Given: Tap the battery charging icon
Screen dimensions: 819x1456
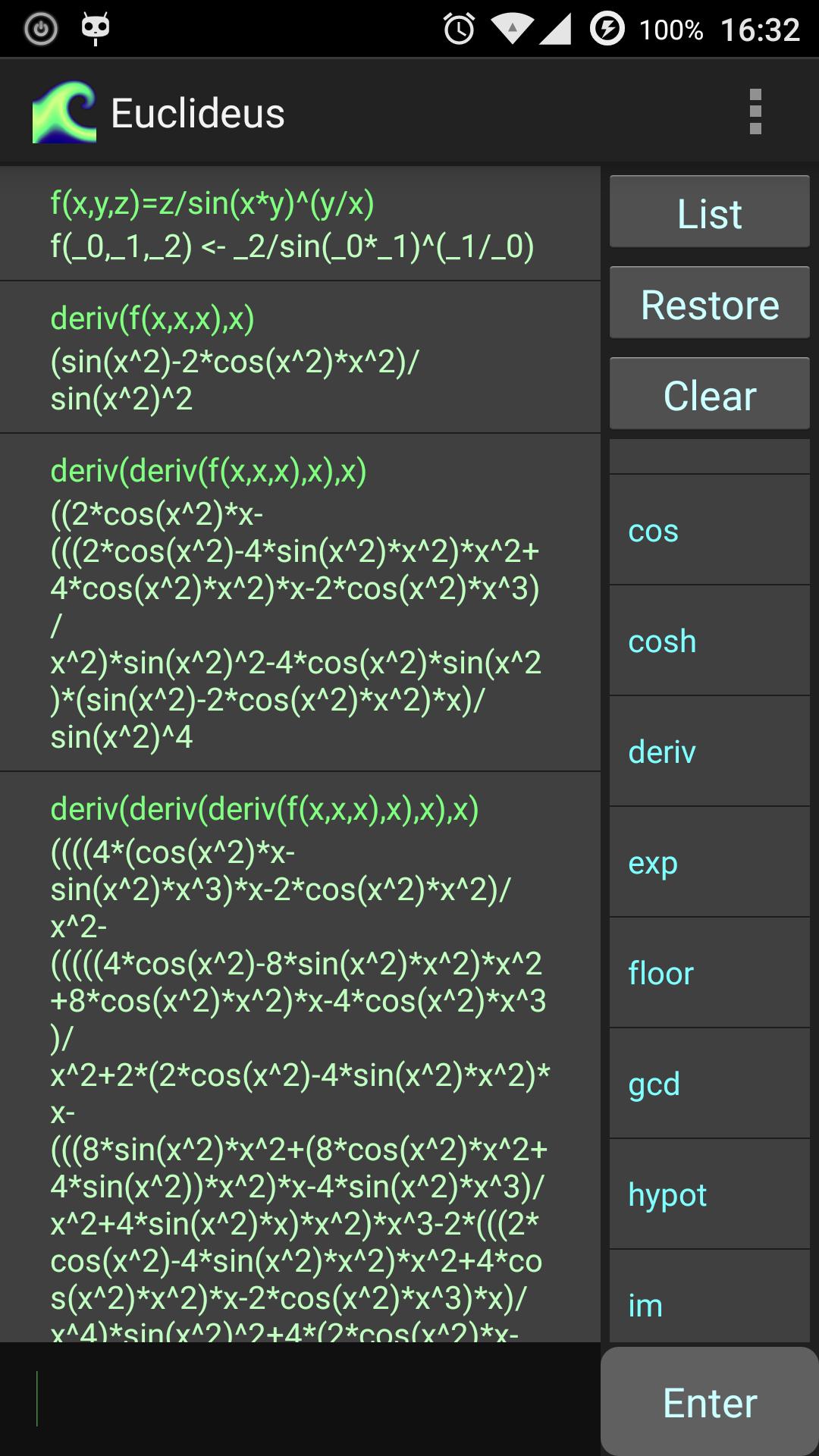Looking at the screenshot, I should pos(607,30).
